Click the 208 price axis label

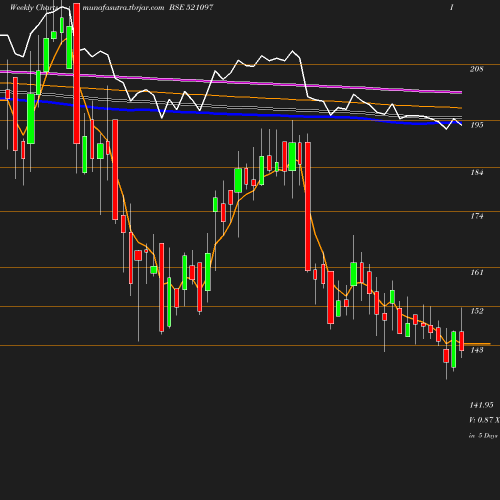[476, 69]
